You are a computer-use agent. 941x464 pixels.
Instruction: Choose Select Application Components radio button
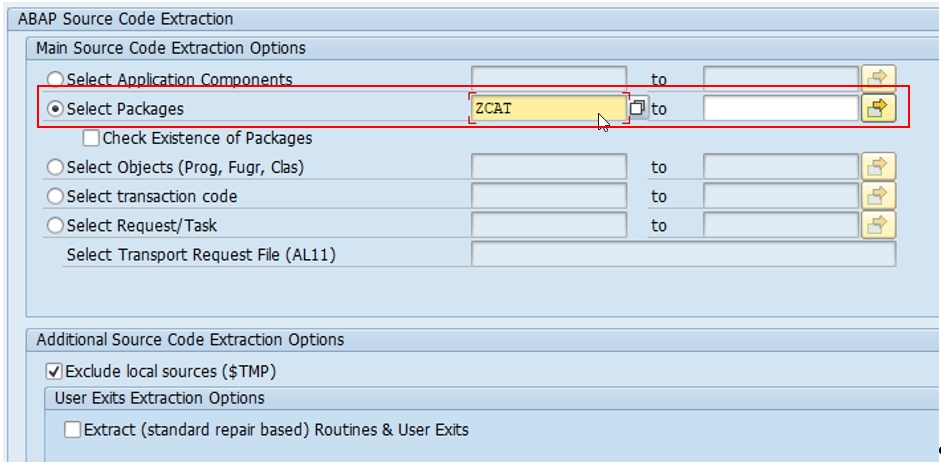(55, 79)
